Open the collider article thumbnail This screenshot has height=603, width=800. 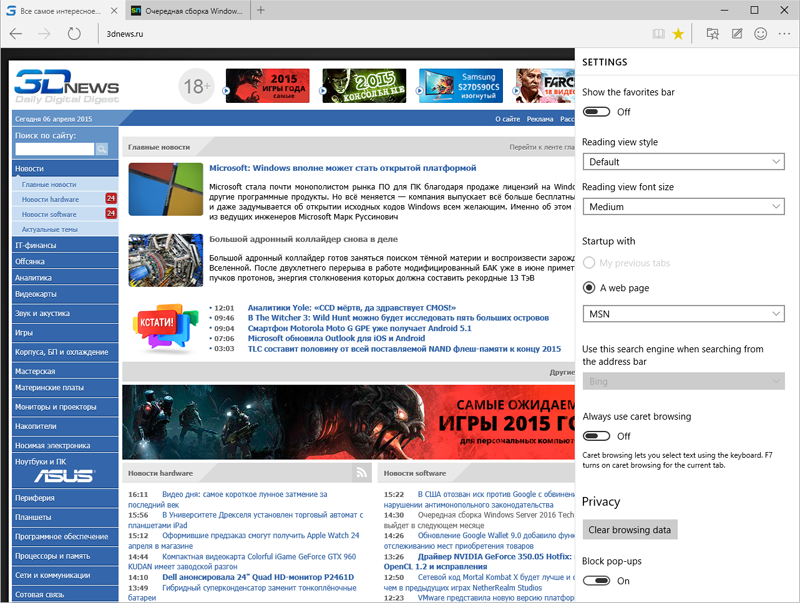[x=165, y=260]
